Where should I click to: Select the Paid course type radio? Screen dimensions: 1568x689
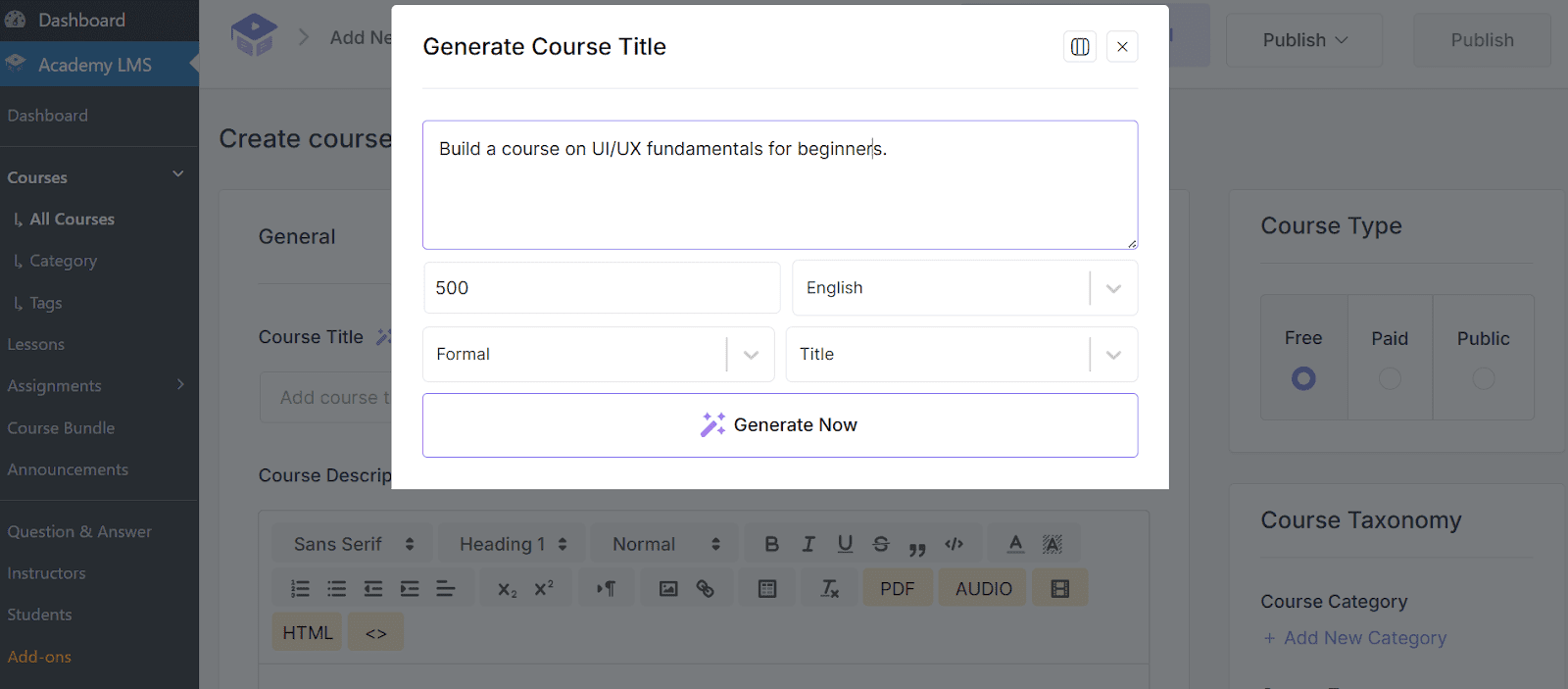pos(1390,377)
